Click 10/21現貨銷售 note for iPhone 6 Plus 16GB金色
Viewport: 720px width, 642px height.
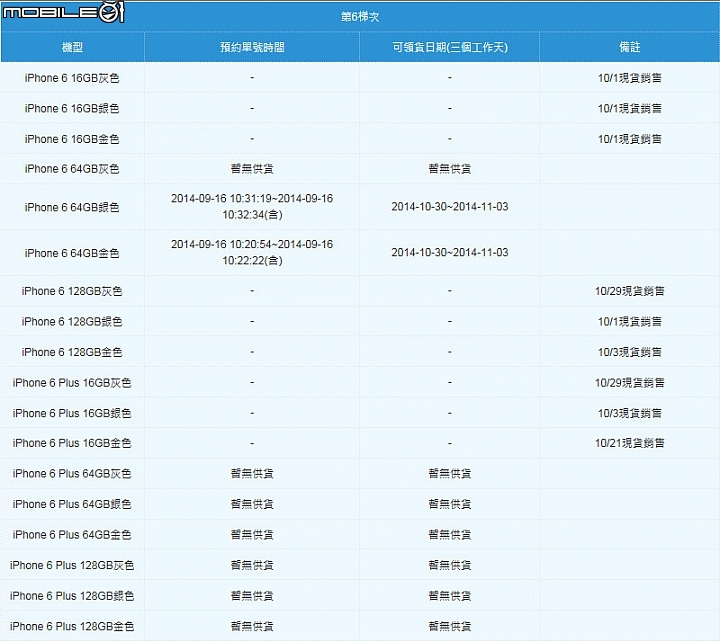[x=630, y=443]
